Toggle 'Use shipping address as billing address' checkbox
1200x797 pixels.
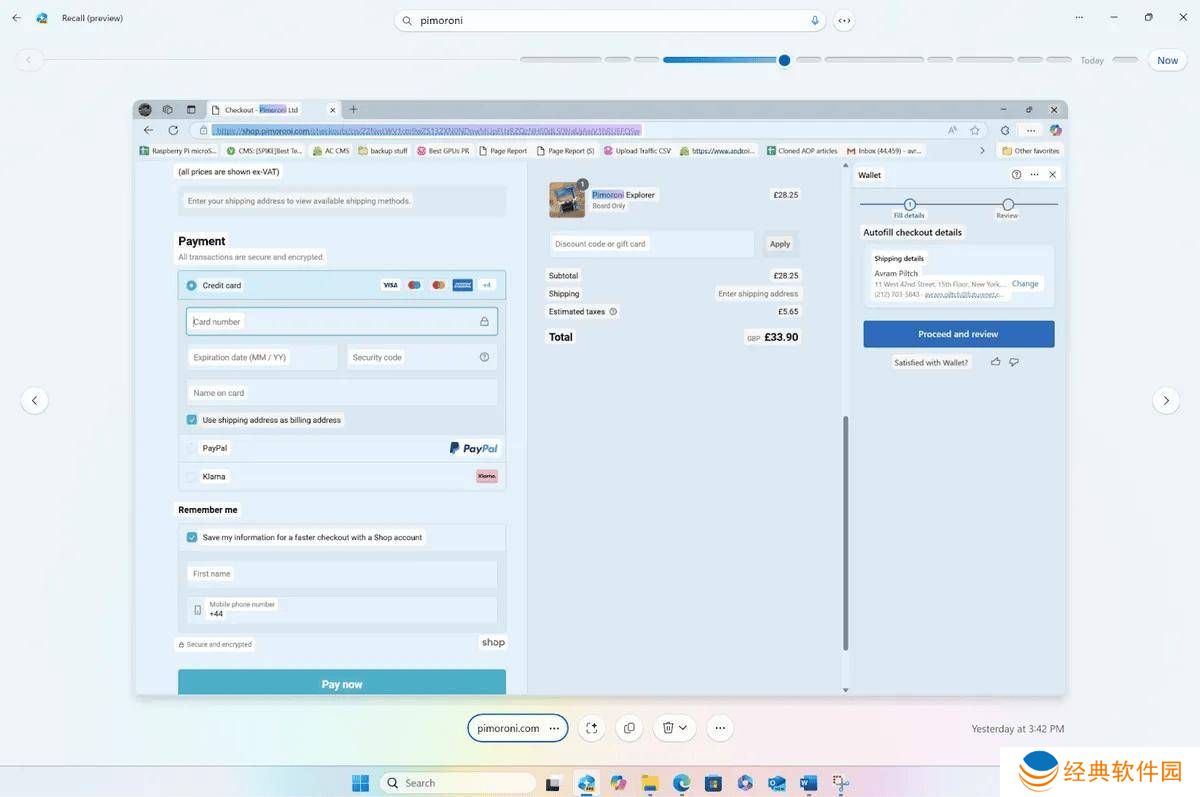[192, 420]
